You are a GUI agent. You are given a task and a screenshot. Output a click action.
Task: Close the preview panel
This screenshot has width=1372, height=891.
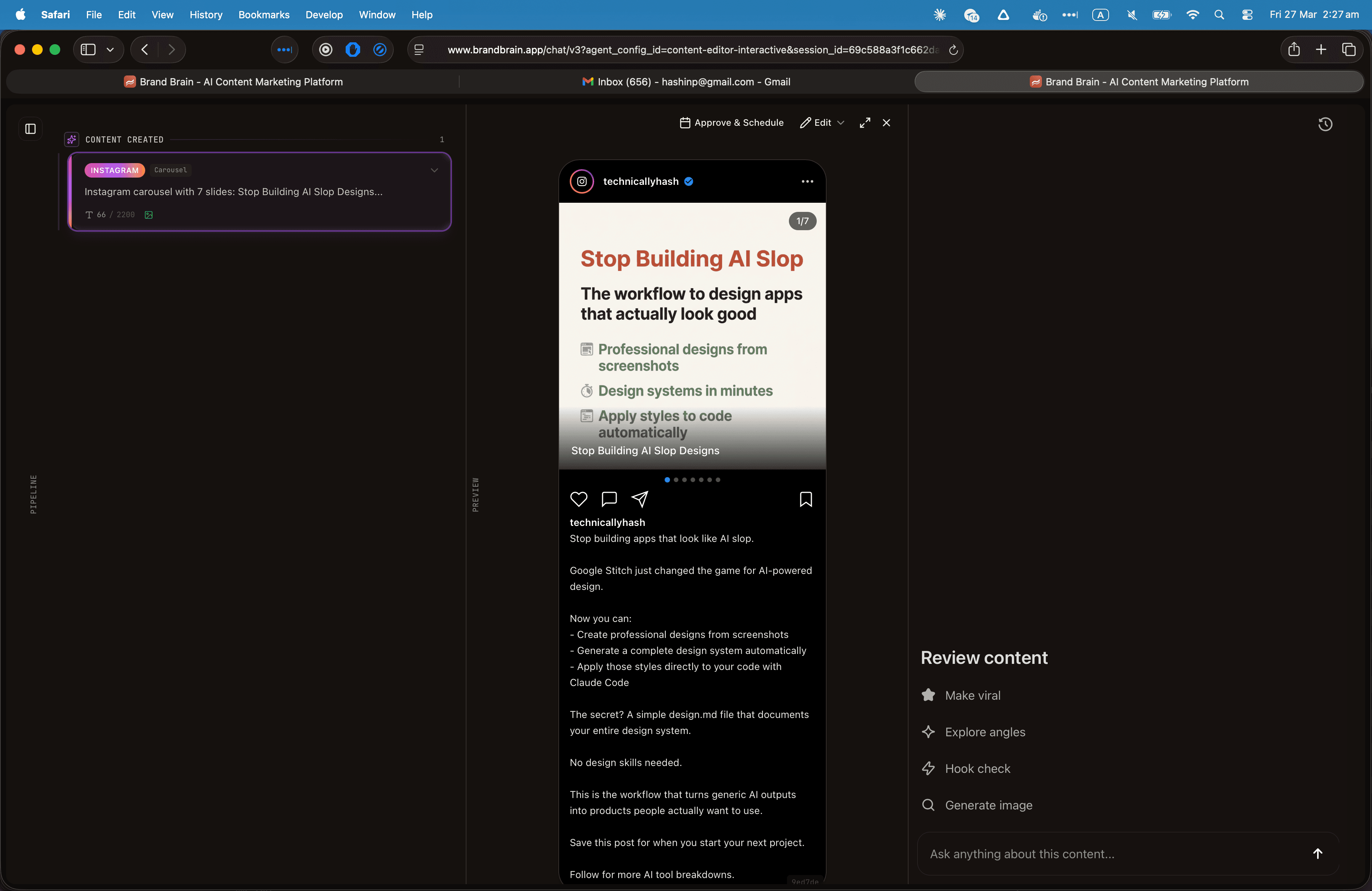click(886, 123)
